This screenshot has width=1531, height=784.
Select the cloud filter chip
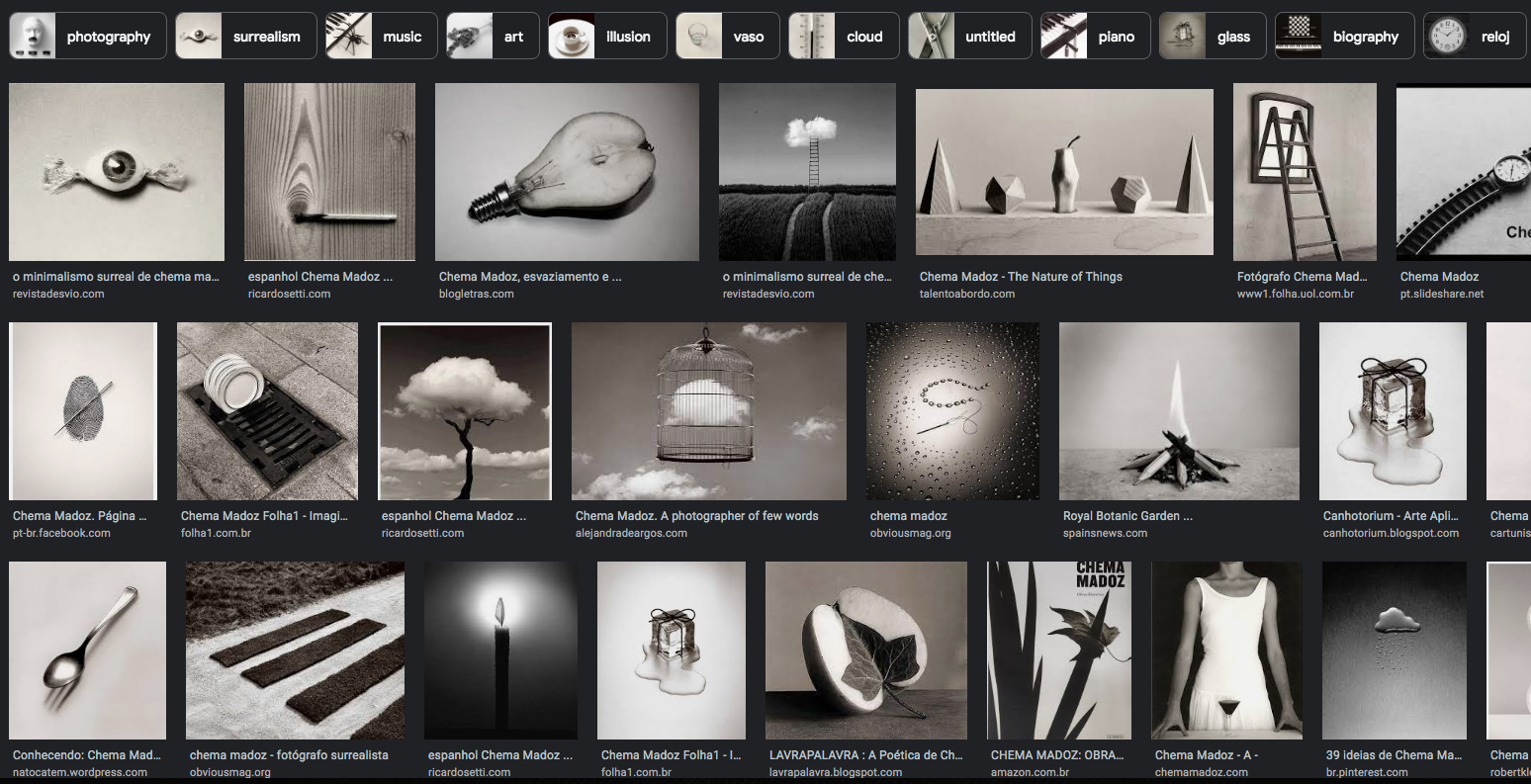tap(843, 37)
